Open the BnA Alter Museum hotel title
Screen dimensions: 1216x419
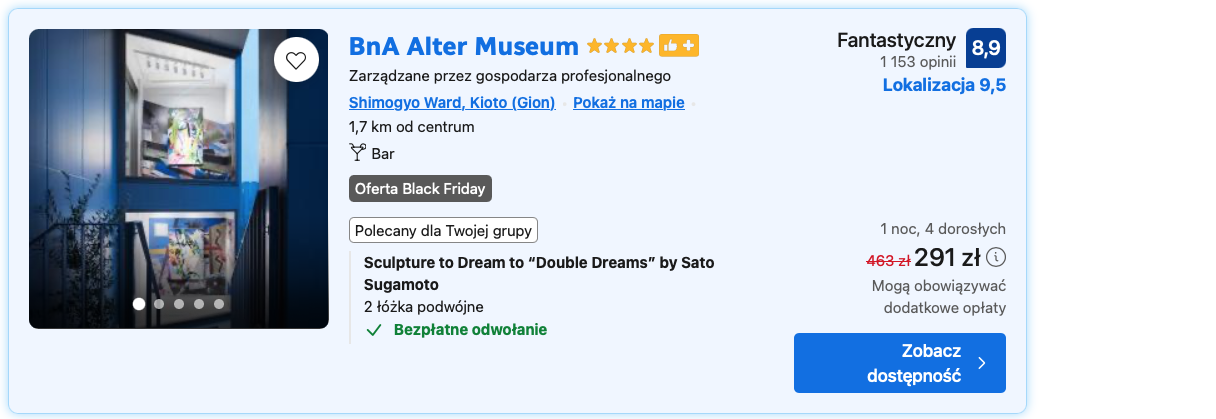[x=464, y=46]
